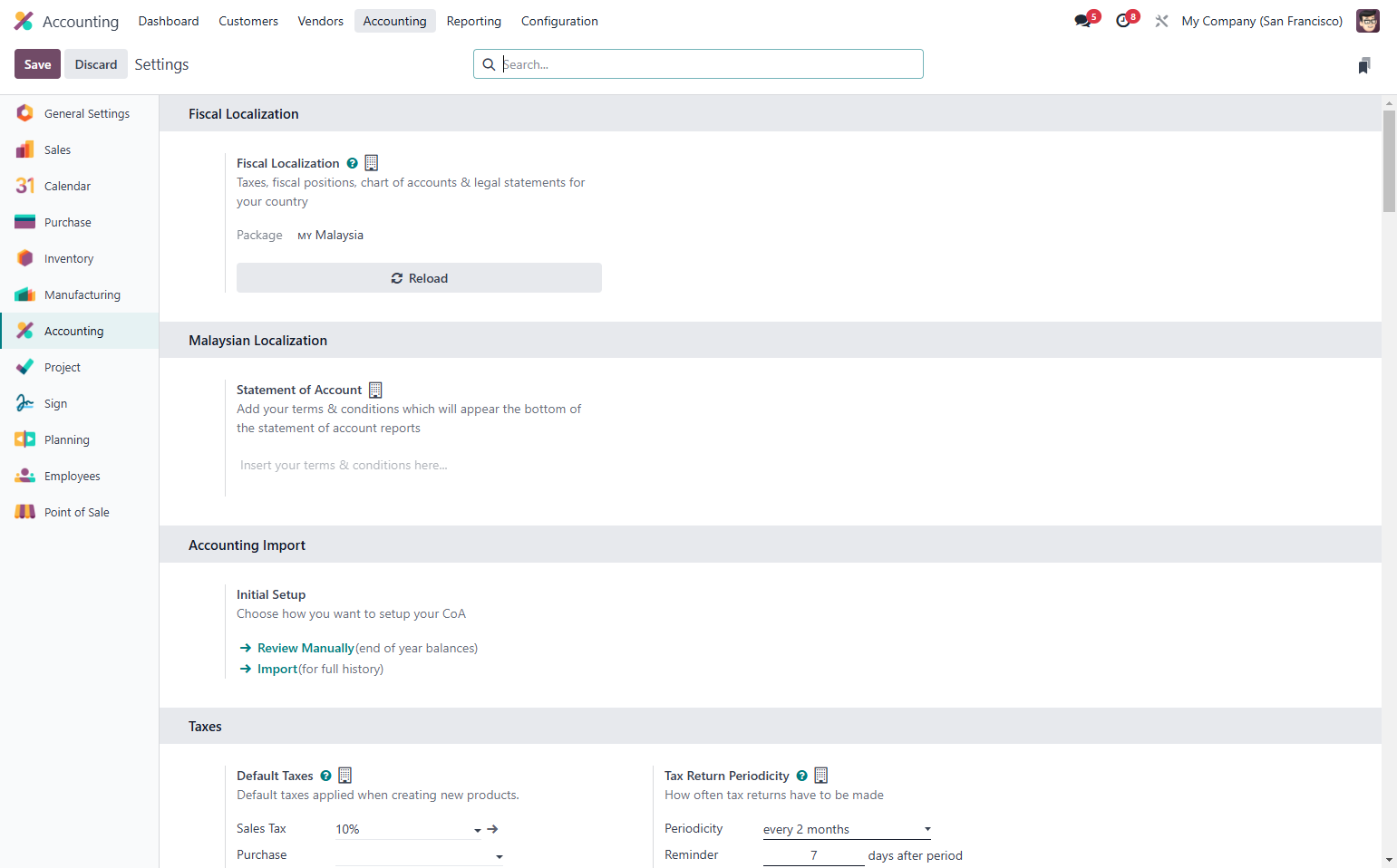
Task: Open Sign settings in sidebar
Action: [x=80, y=403]
